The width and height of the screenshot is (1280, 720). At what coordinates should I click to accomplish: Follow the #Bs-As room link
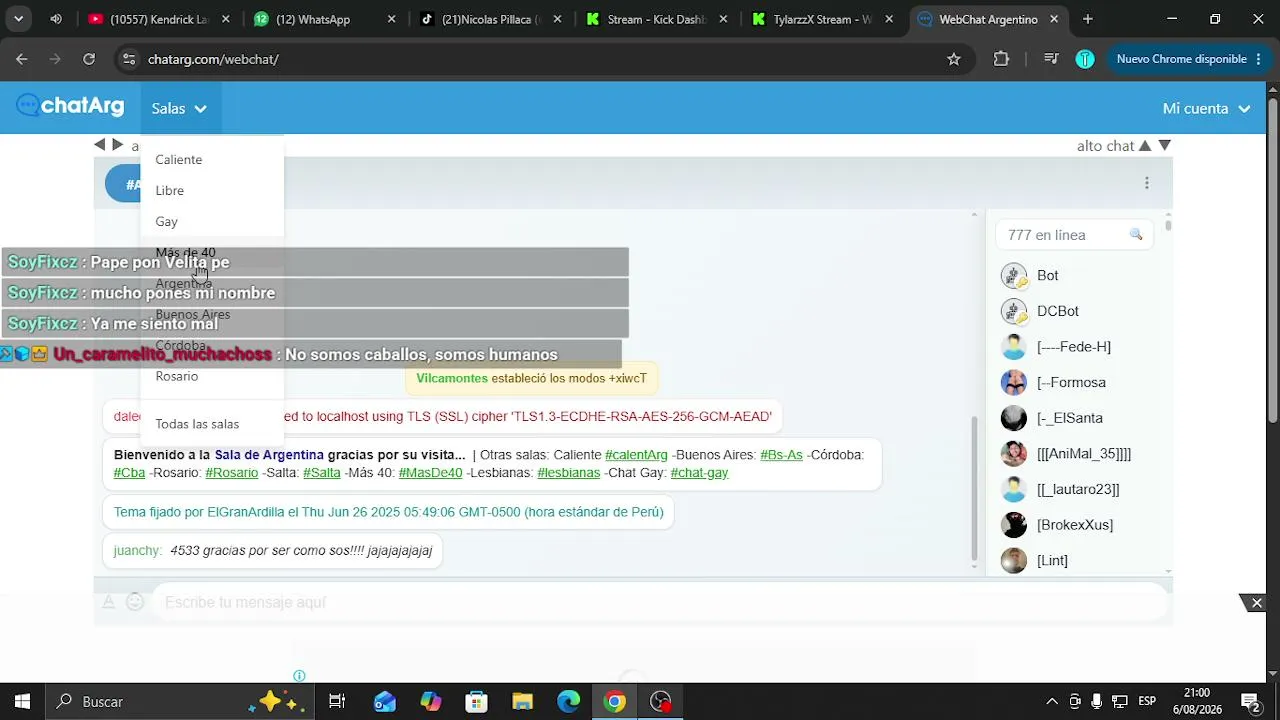(x=781, y=455)
